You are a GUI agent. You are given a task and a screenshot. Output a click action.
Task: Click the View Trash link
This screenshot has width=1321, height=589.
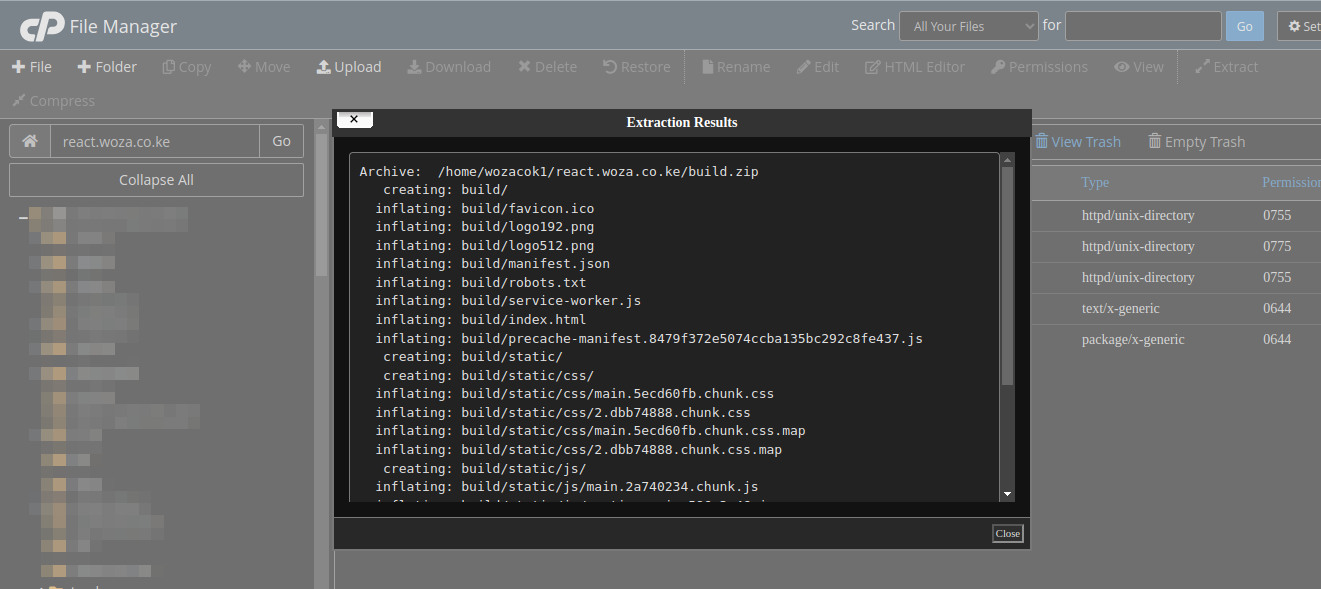tap(1078, 142)
